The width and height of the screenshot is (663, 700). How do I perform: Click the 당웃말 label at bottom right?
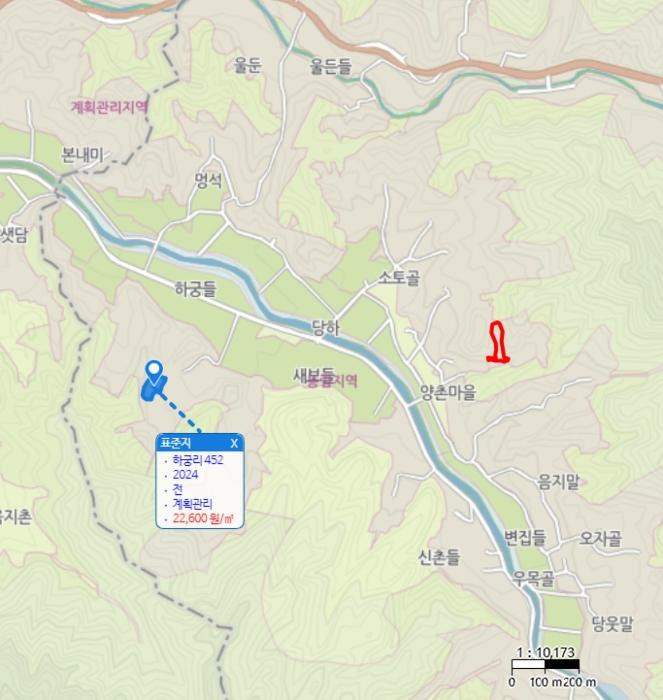coord(612,623)
